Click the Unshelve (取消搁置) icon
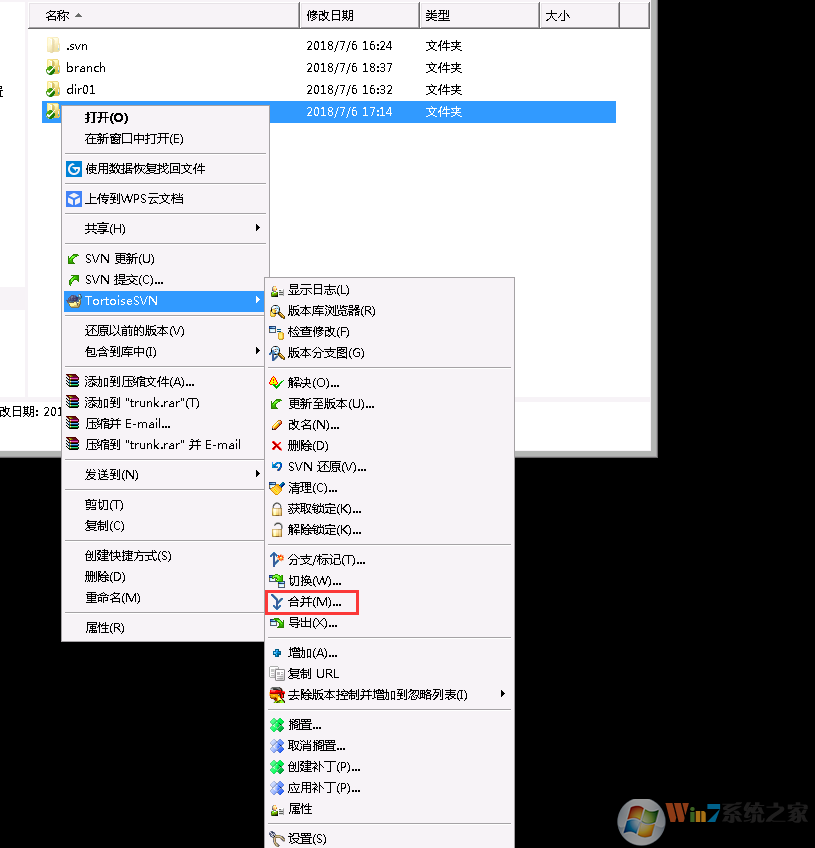This screenshot has width=815, height=848. point(277,746)
